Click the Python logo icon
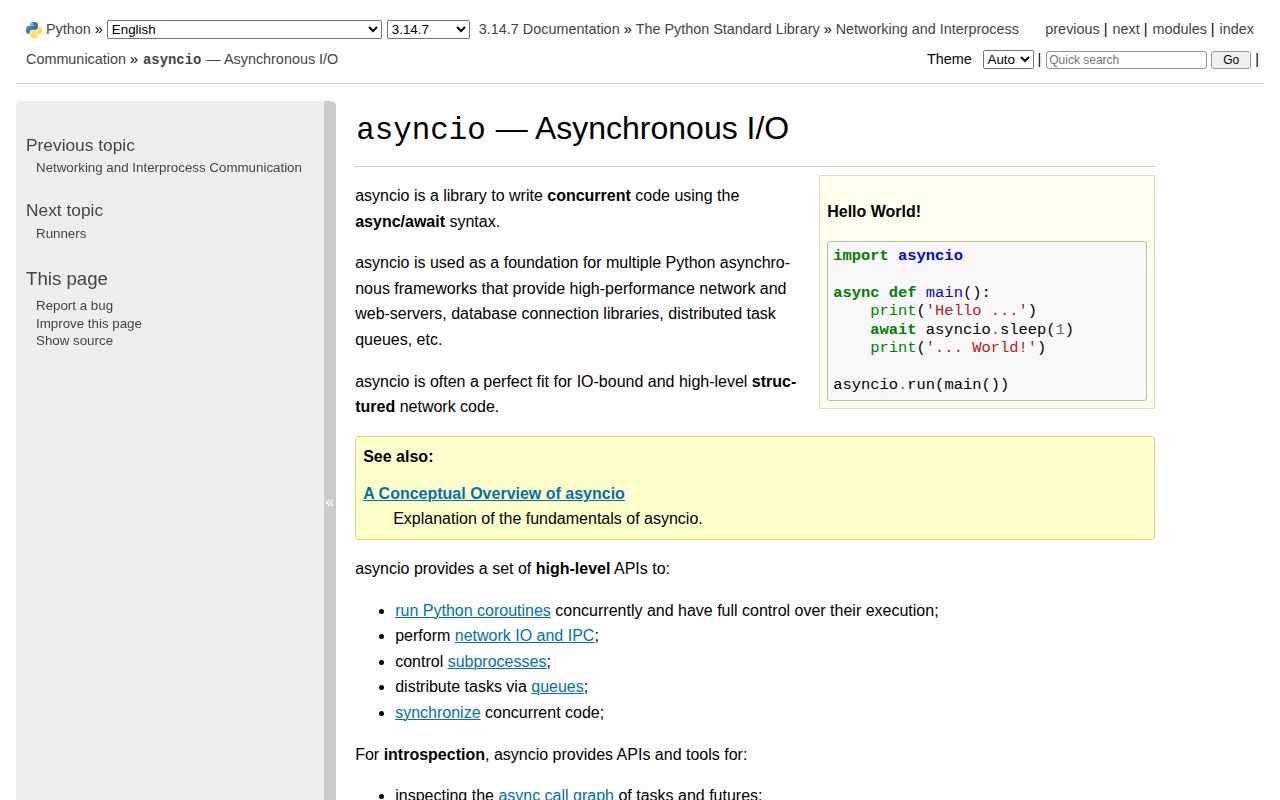This screenshot has width=1280, height=800. 34,30
